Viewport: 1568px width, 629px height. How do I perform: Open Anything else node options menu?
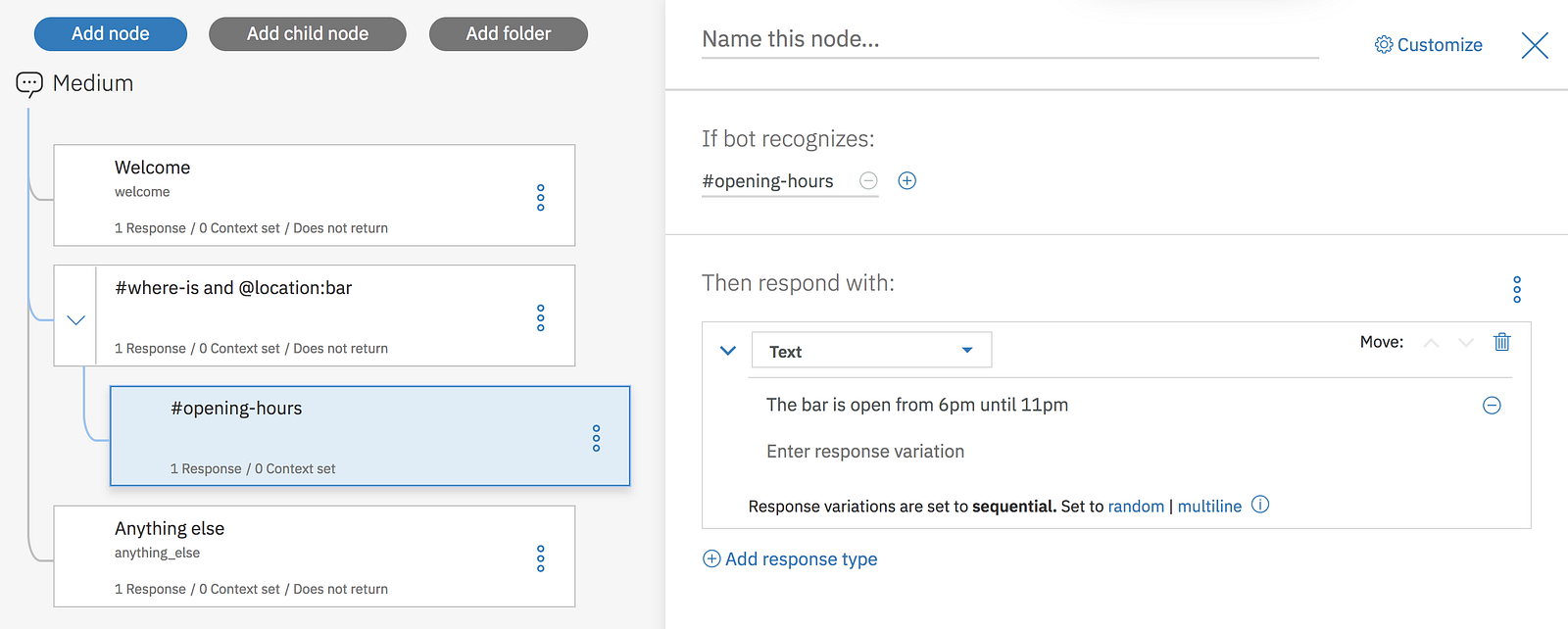point(540,558)
